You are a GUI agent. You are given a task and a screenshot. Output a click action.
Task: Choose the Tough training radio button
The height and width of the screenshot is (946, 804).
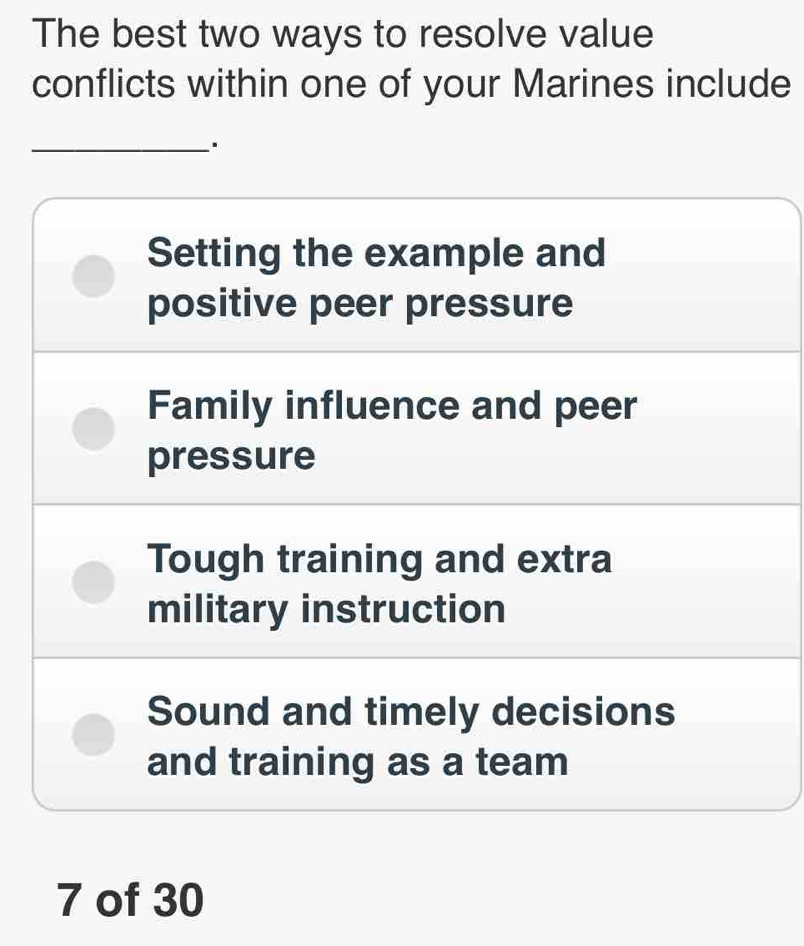click(x=93, y=582)
